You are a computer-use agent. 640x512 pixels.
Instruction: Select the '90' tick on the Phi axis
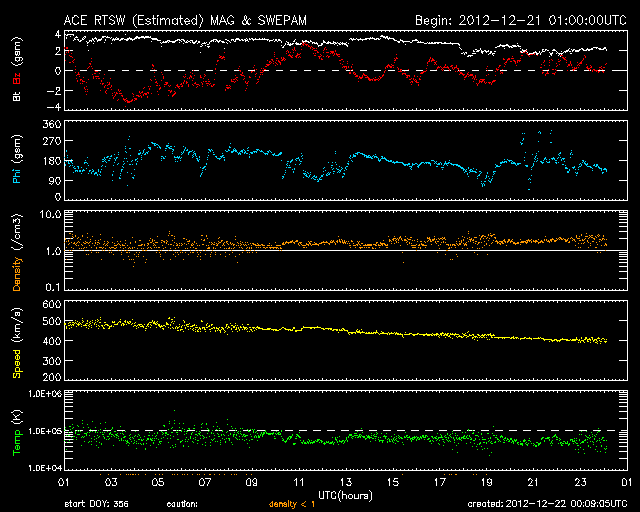[55, 181]
